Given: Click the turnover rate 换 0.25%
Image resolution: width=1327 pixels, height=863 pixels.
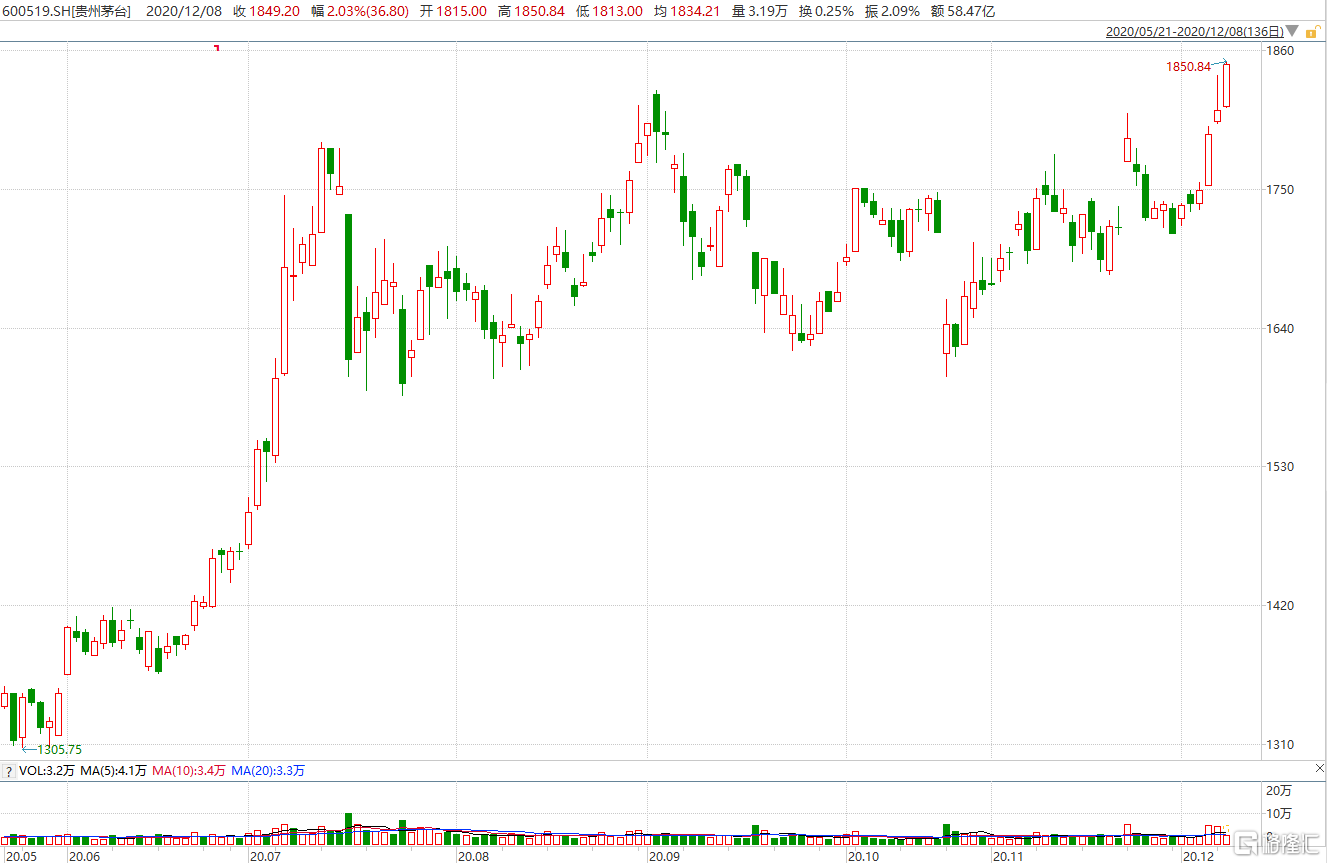Looking at the screenshot, I should tap(826, 11).
